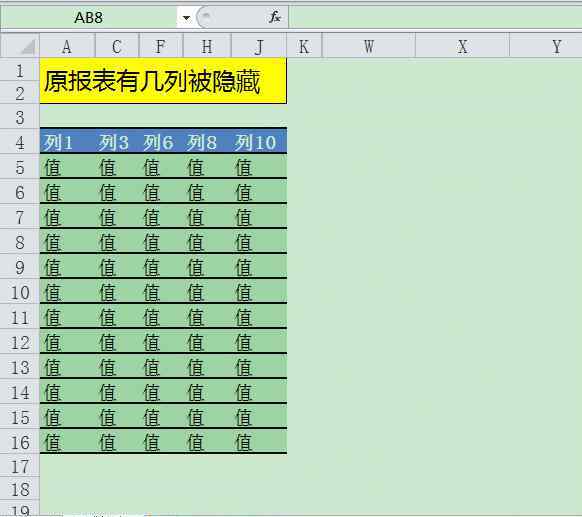This screenshot has height=517, width=582.
Task: Click the 值 cell in column F row 7
Action: (161, 217)
